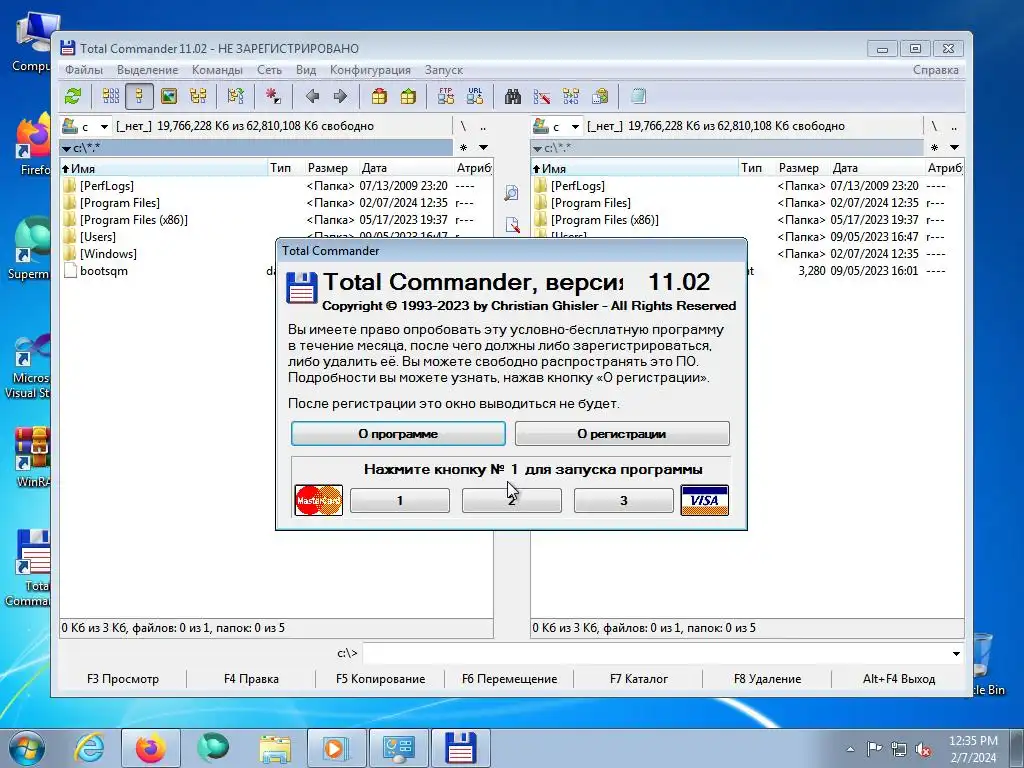Click the Notepad icon in toolbar
Image resolution: width=1024 pixels, height=768 pixels.
[638, 97]
